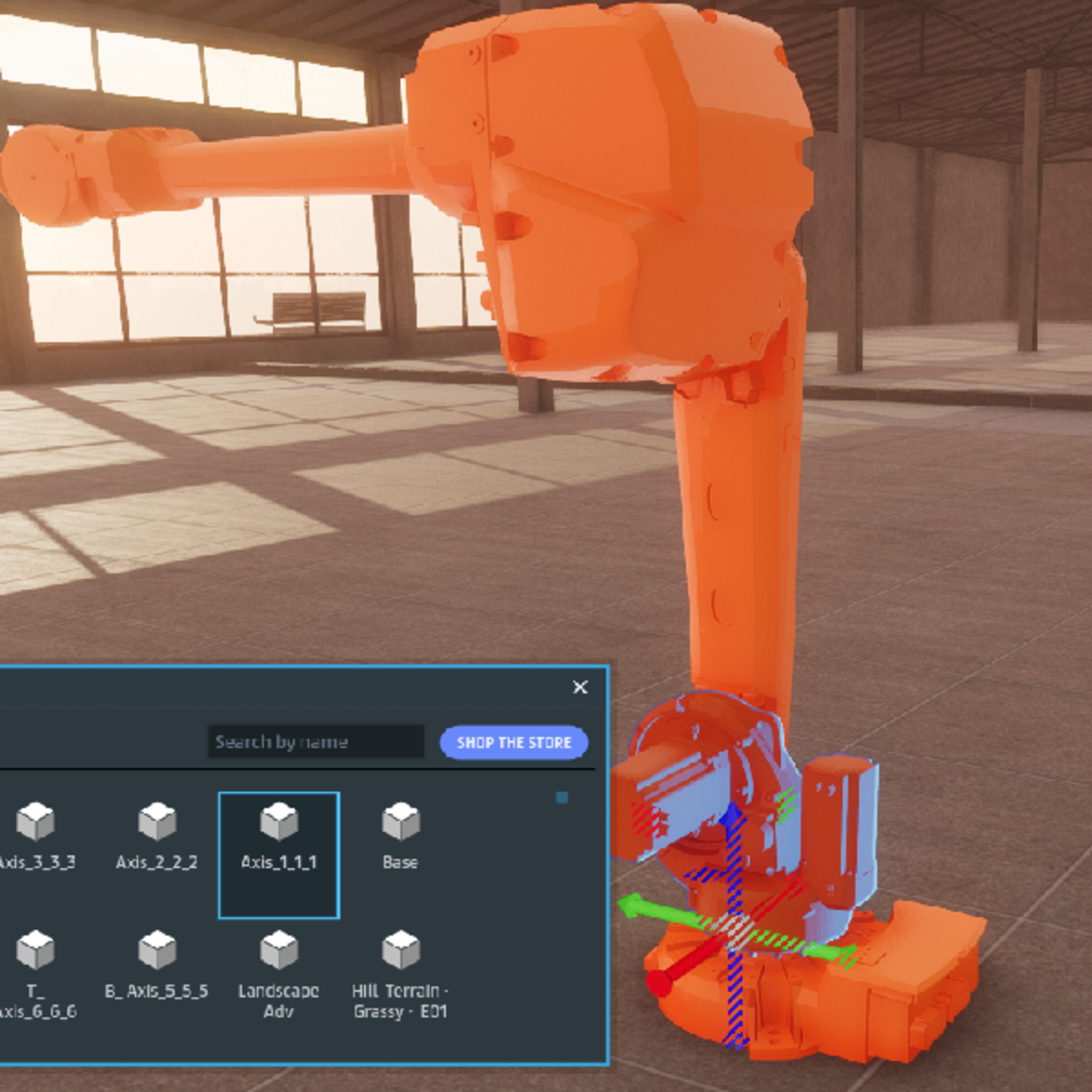Close the asset browser panel
The width and height of the screenshot is (1092, 1092).
point(580,687)
